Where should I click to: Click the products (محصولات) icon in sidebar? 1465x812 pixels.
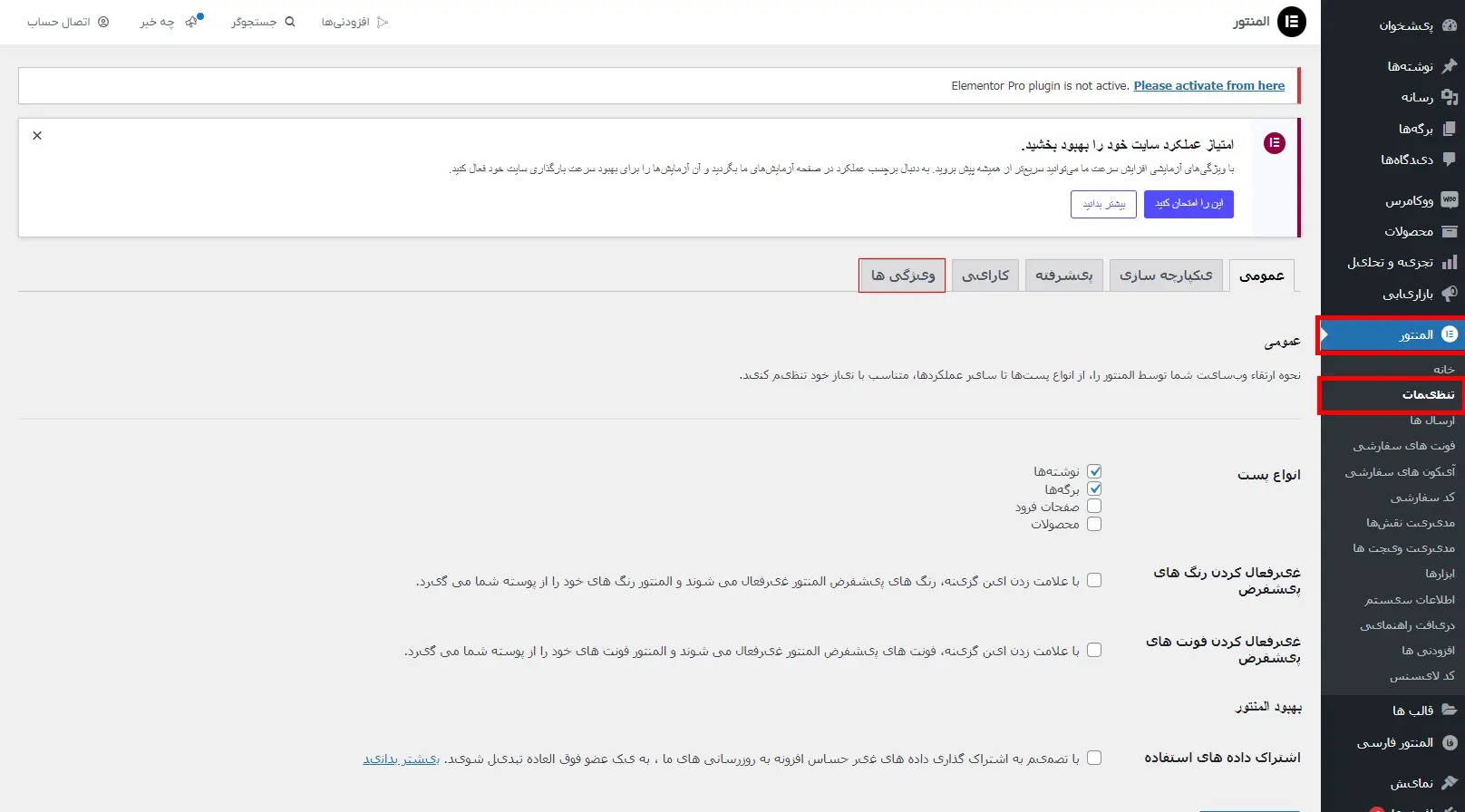[1449, 231]
